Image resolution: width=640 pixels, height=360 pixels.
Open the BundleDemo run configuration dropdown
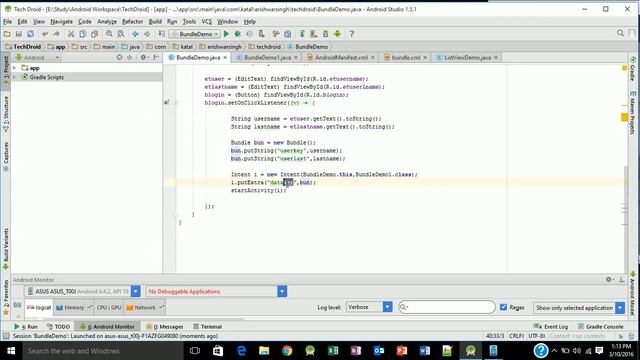point(195,34)
